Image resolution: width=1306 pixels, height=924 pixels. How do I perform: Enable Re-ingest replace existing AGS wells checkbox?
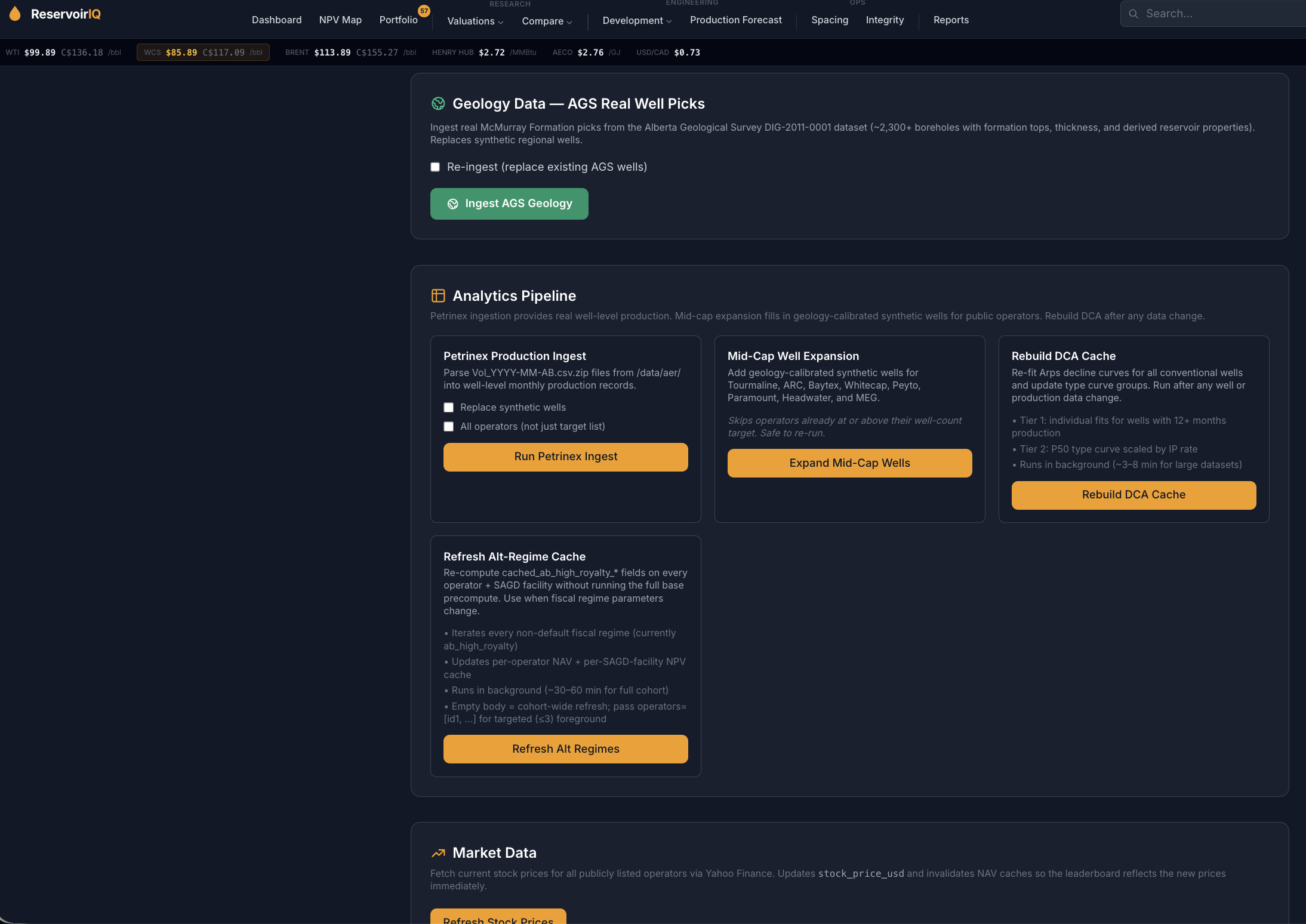point(435,167)
